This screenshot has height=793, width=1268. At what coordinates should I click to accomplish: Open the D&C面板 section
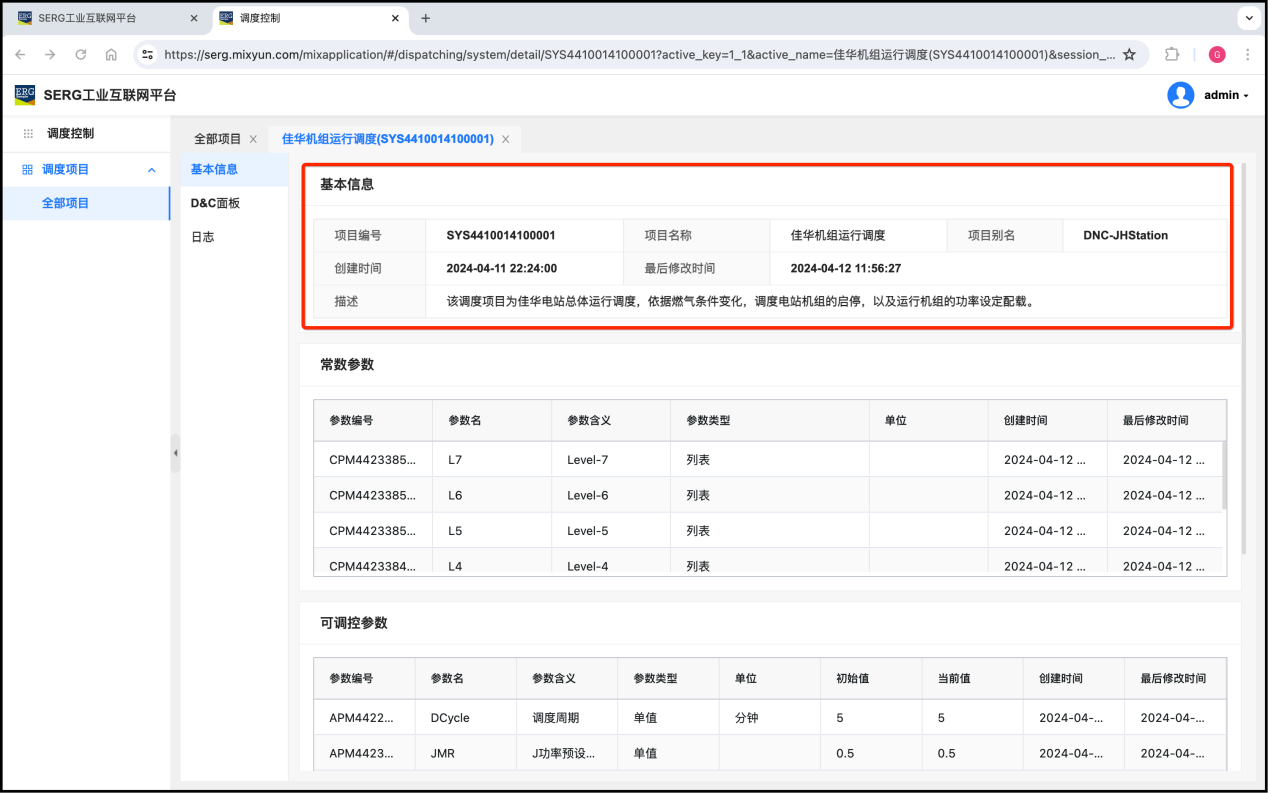point(215,203)
